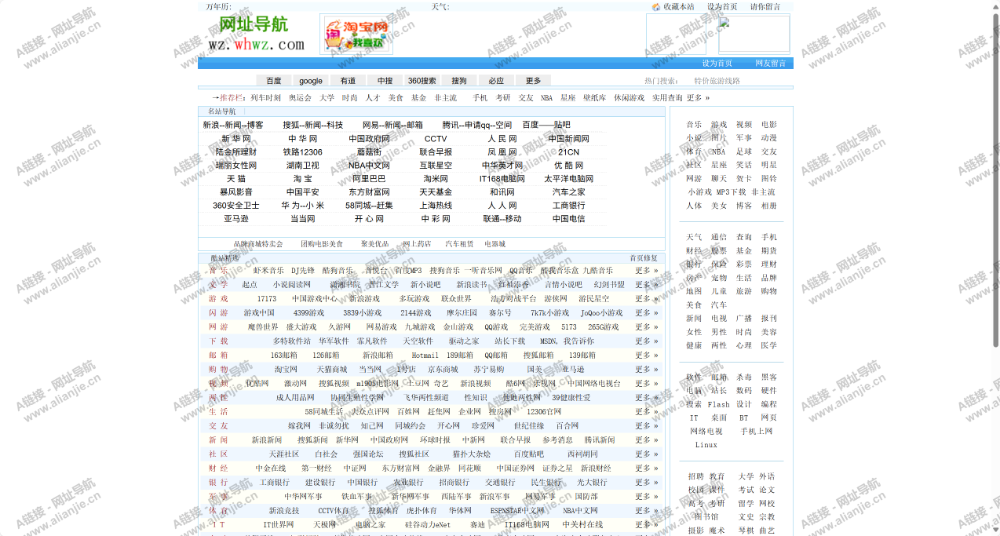Expand 更多 » in the 闪游 row
This screenshot has width=1000, height=536.
pos(646,313)
